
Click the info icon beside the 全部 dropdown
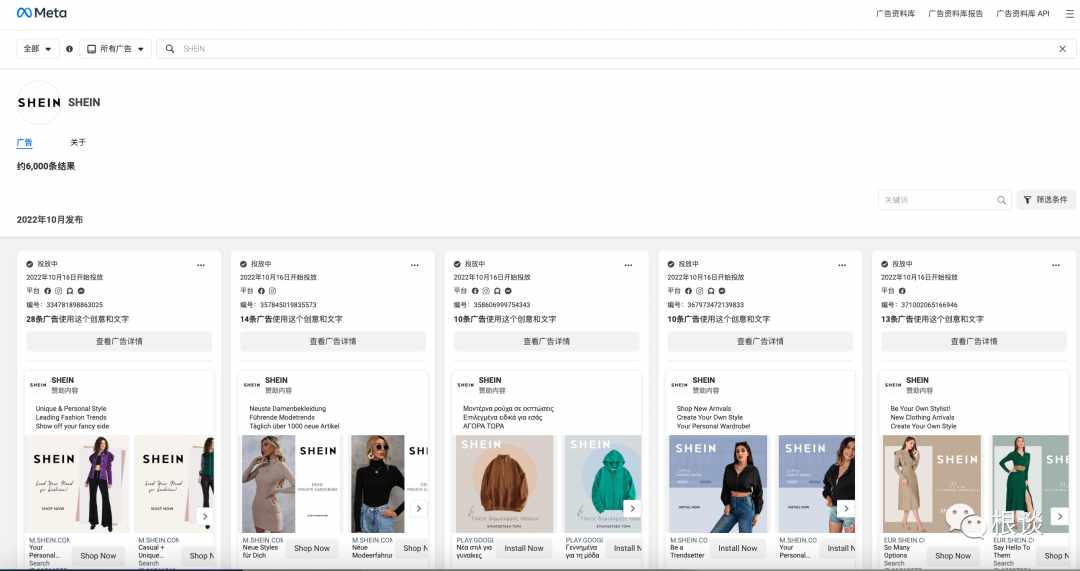(x=69, y=49)
